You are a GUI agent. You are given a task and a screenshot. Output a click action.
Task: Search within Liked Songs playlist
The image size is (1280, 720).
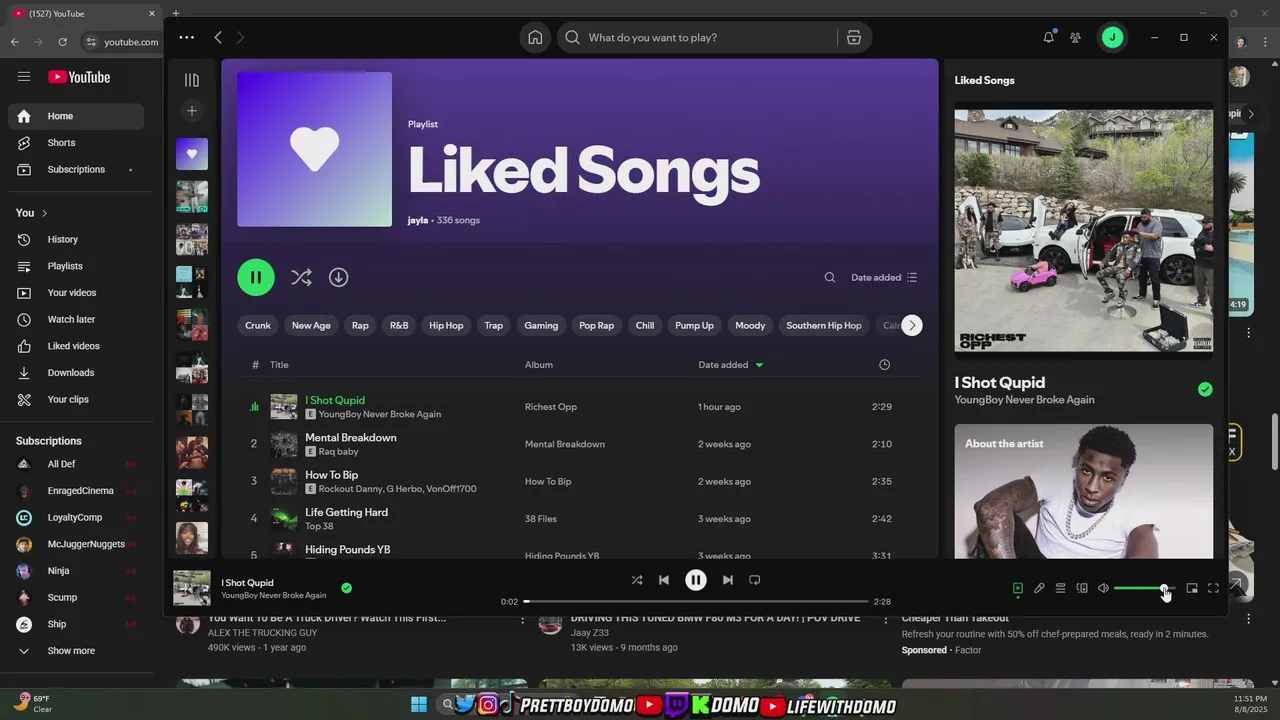tap(829, 277)
